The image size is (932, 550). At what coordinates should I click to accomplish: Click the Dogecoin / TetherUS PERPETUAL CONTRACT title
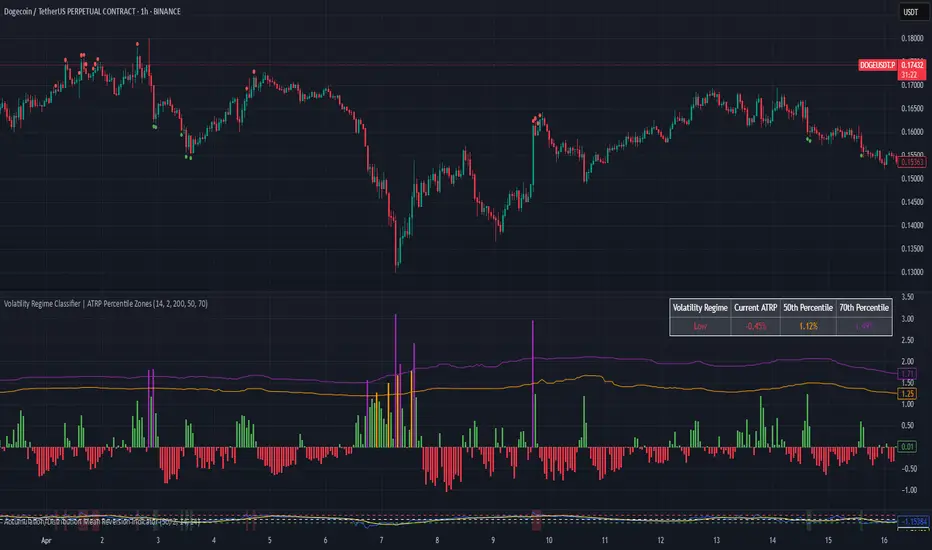coord(92,11)
